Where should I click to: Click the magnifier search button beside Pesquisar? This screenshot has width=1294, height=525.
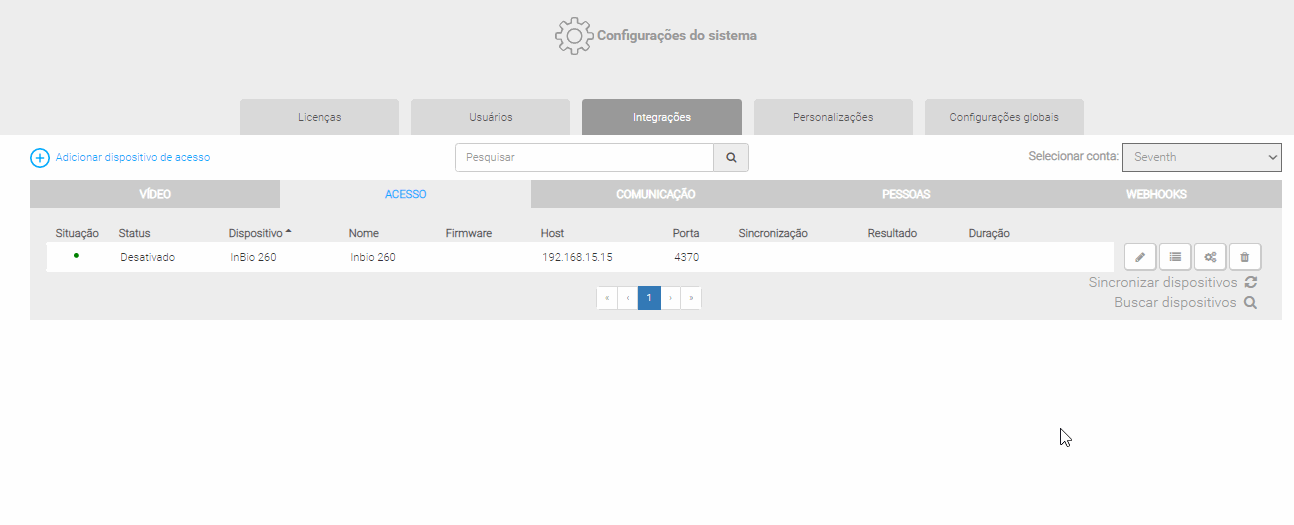pyautogui.click(x=731, y=158)
